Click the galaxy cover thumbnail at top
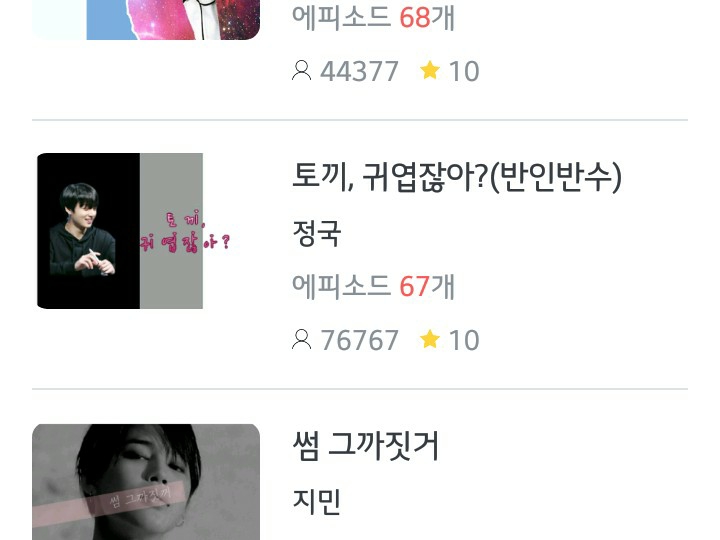The width and height of the screenshot is (720, 540). pyautogui.click(x=146, y=20)
